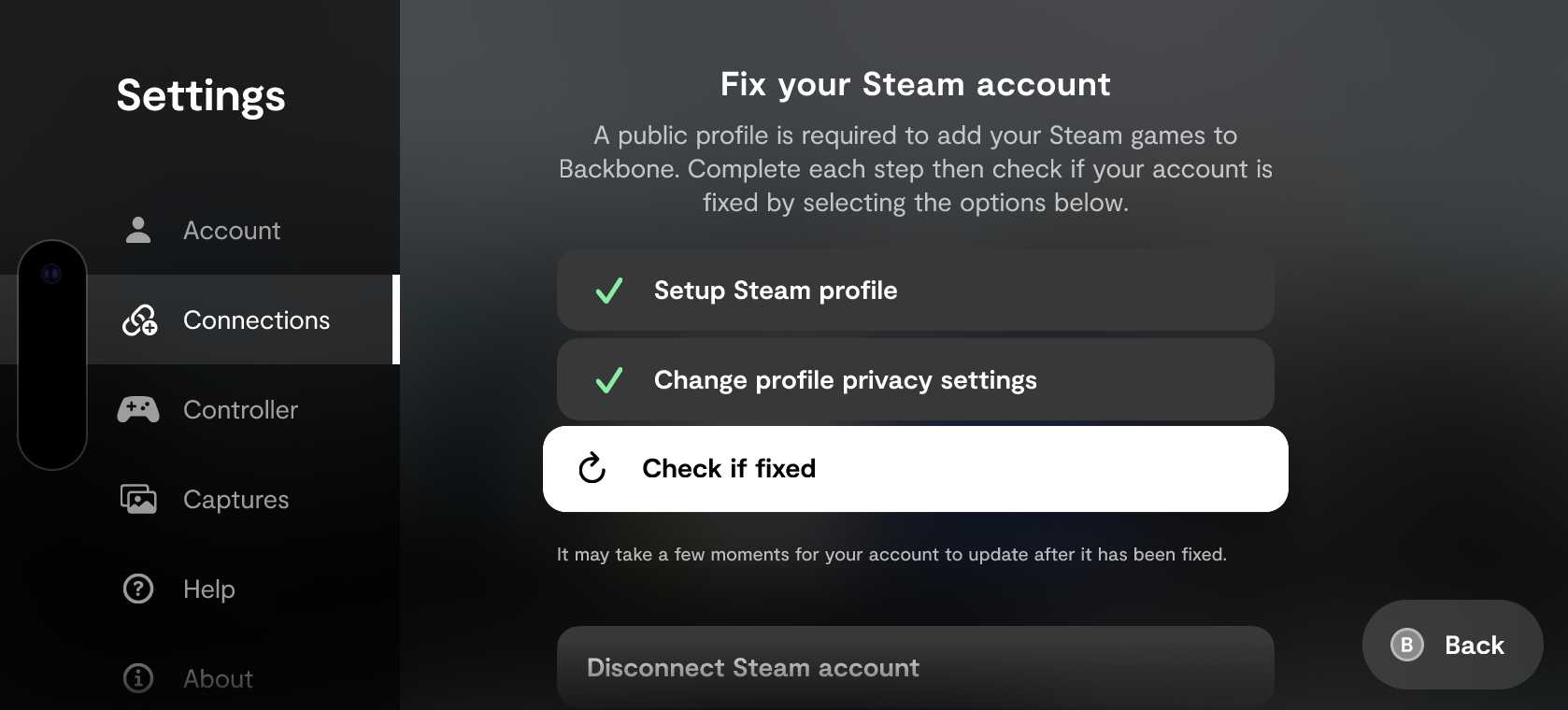Open the Captures section

[235, 499]
